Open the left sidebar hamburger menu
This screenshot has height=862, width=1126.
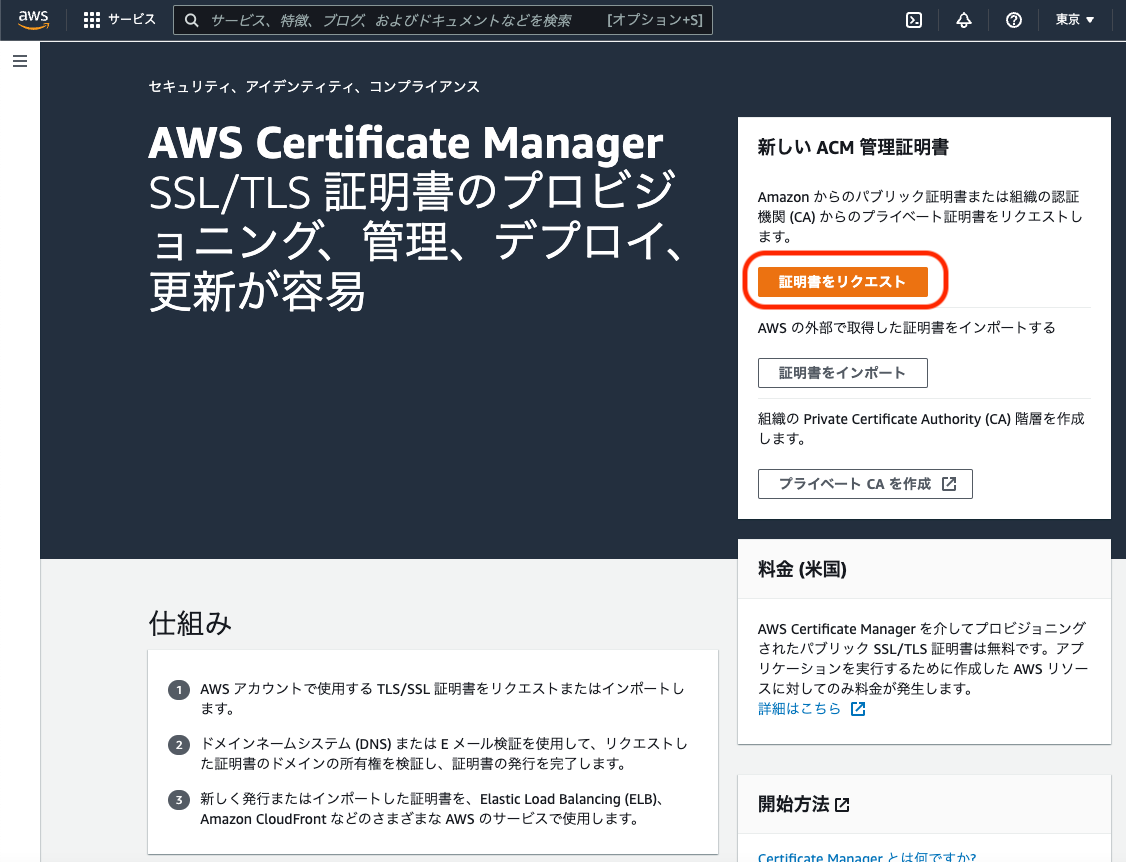pyautogui.click(x=19, y=61)
